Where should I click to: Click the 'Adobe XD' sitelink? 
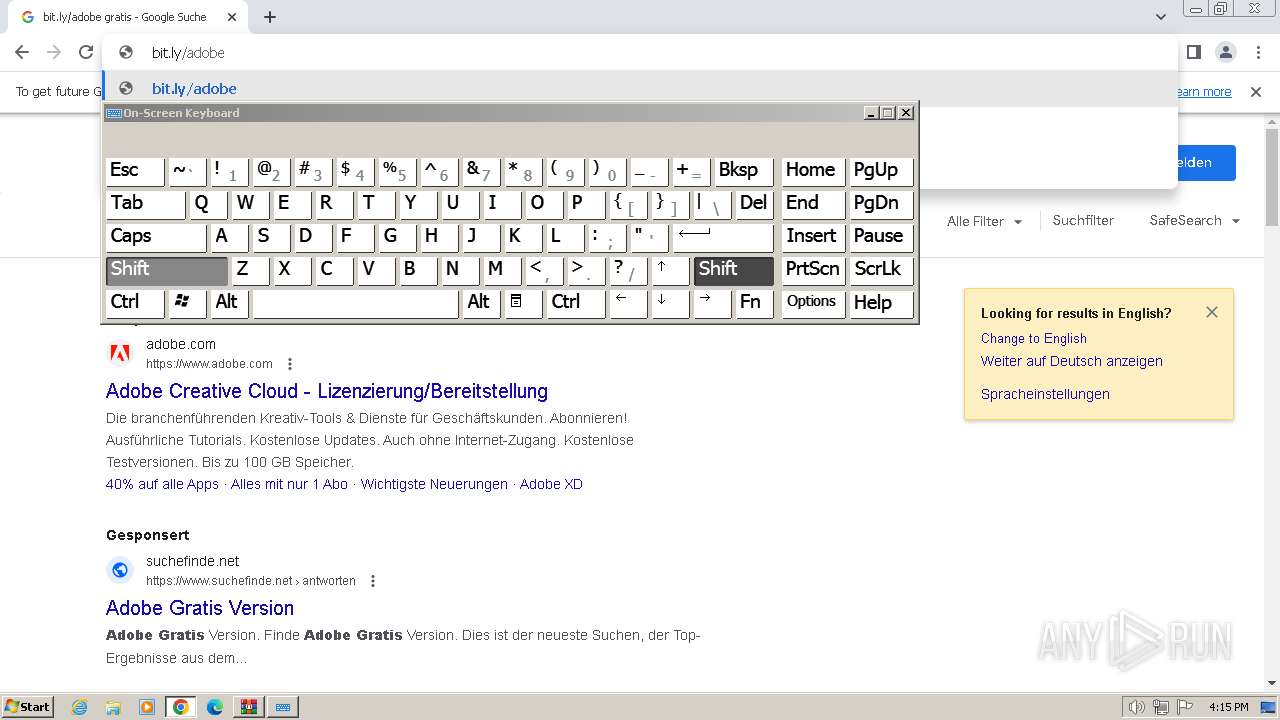tap(551, 484)
